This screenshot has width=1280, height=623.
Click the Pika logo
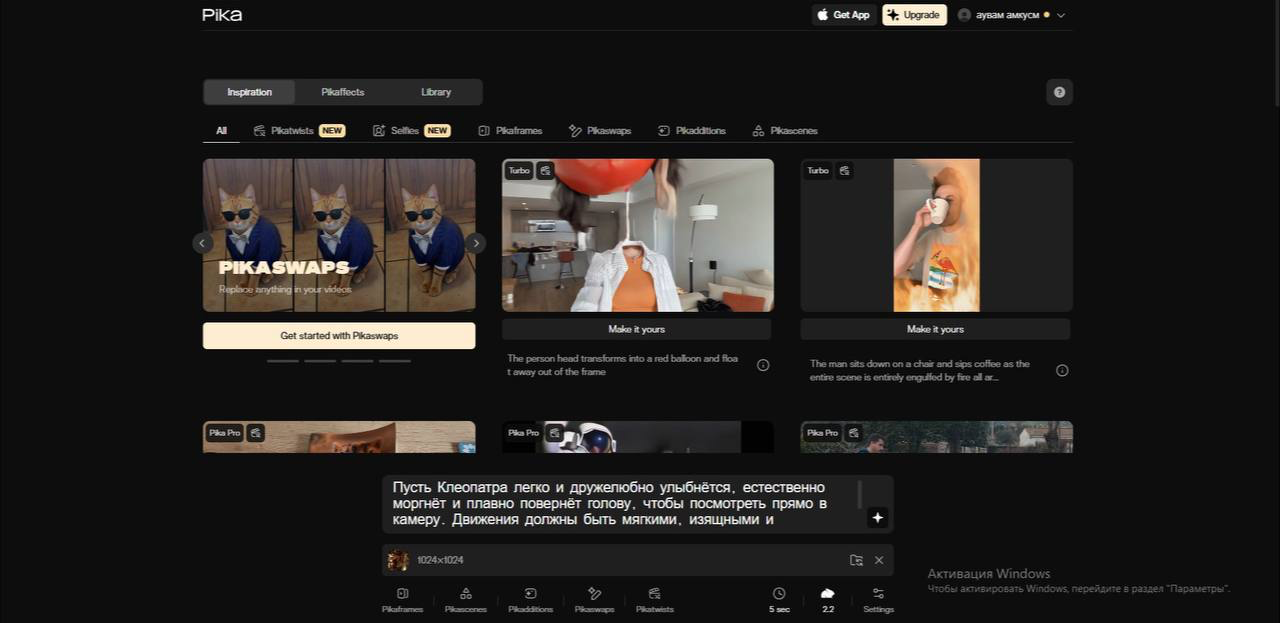[x=222, y=15]
